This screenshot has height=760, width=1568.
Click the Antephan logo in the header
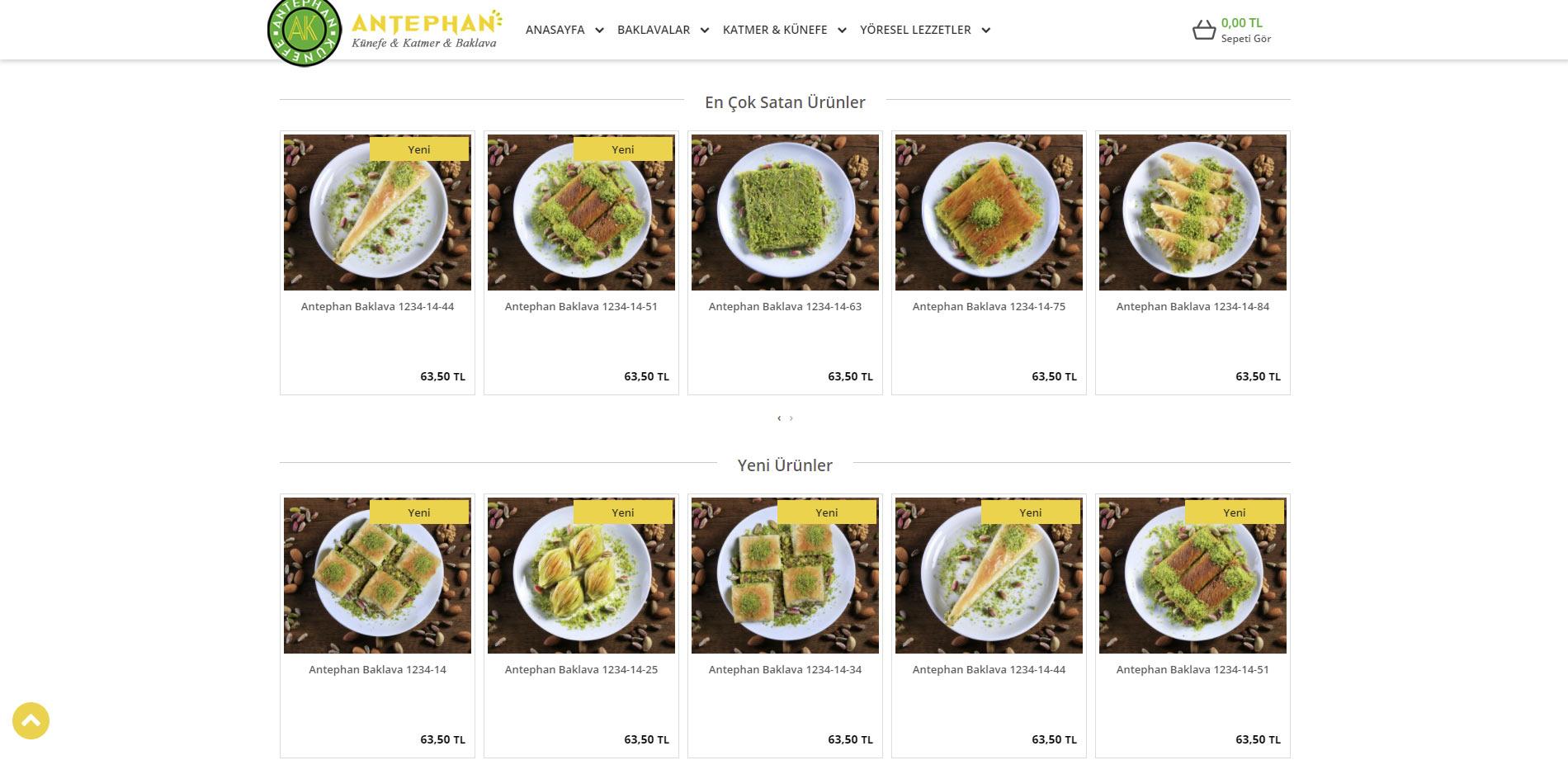point(385,31)
